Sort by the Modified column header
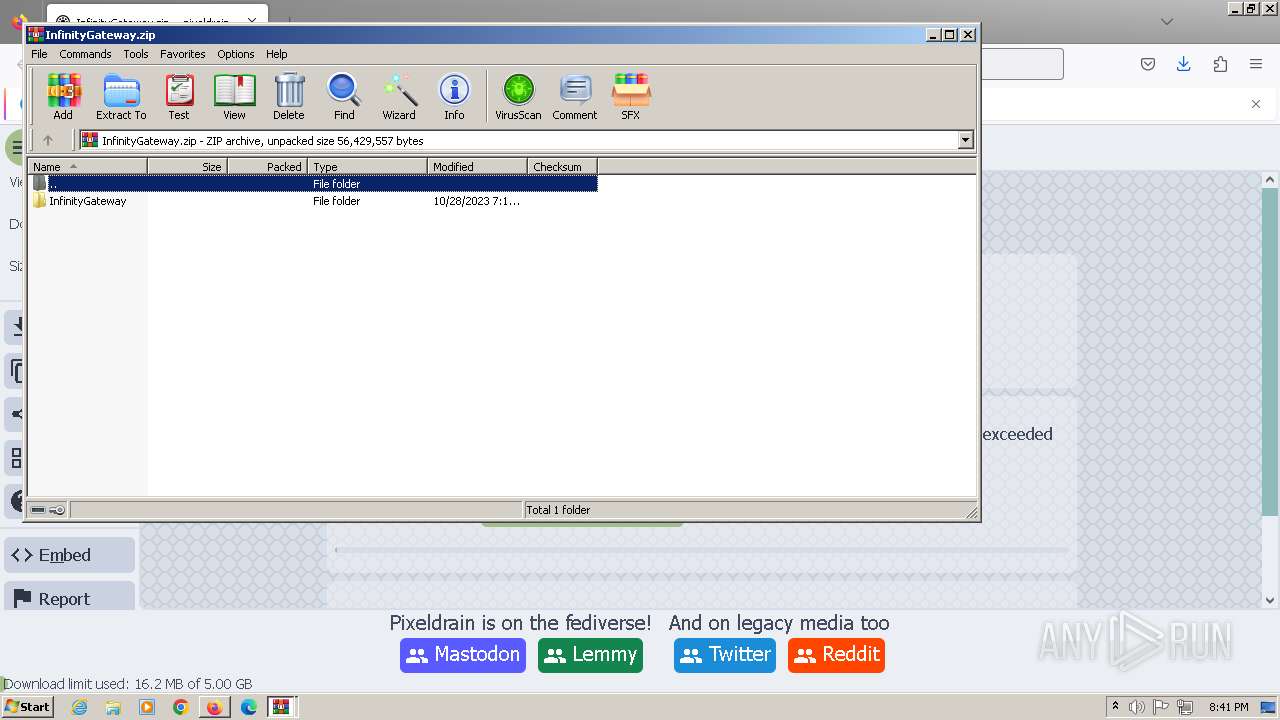This screenshot has height=720, width=1280. click(x=477, y=167)
